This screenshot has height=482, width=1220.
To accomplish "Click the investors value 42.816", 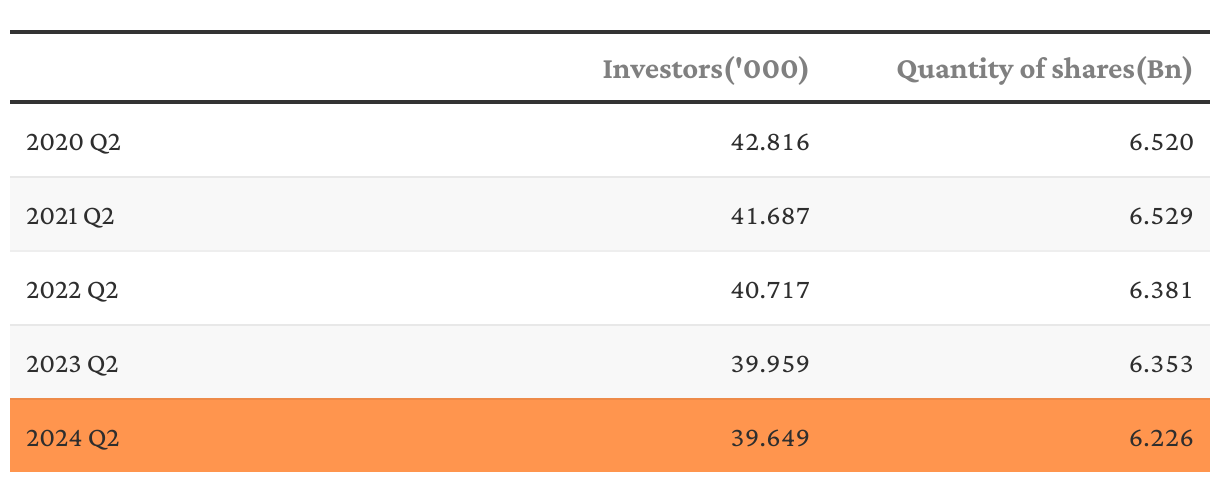I will [769, 143].
